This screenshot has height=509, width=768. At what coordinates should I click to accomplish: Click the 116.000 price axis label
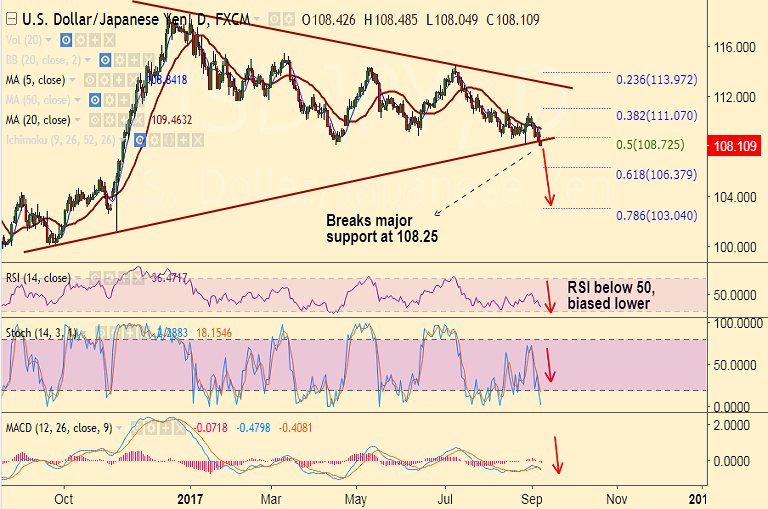tap(735, 48)
